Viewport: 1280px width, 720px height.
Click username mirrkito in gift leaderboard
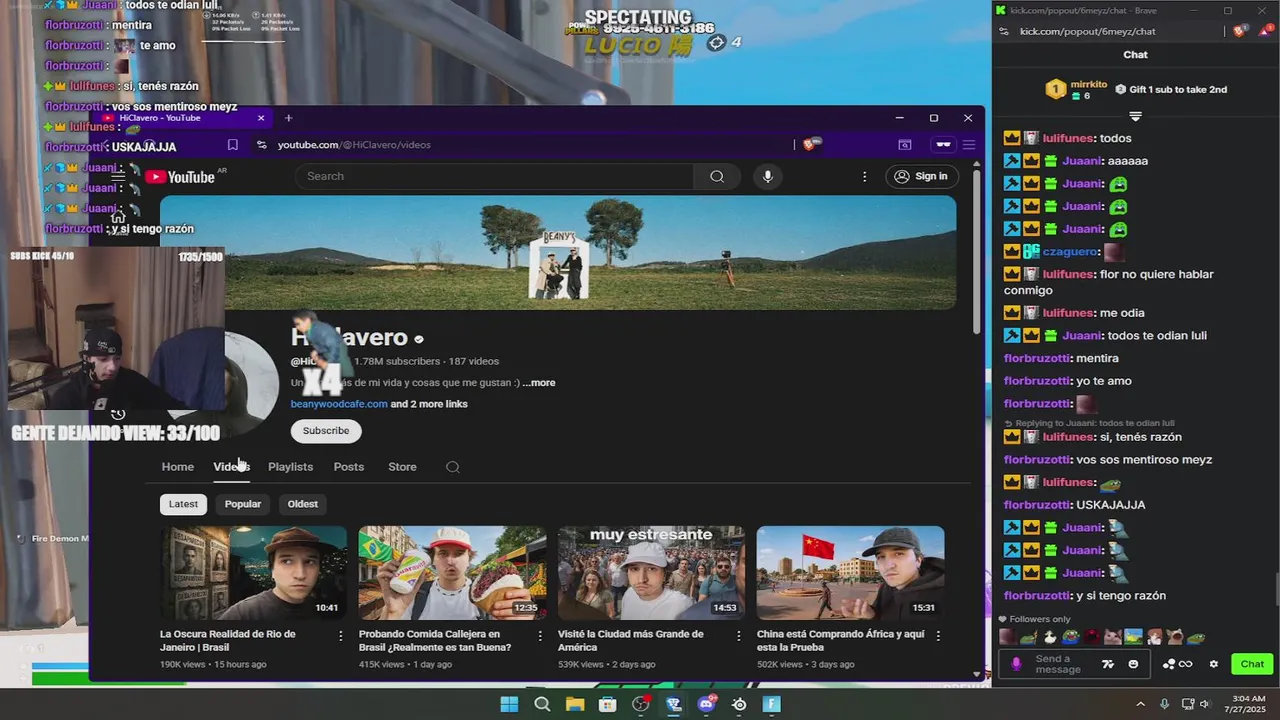click(1089, 84)
